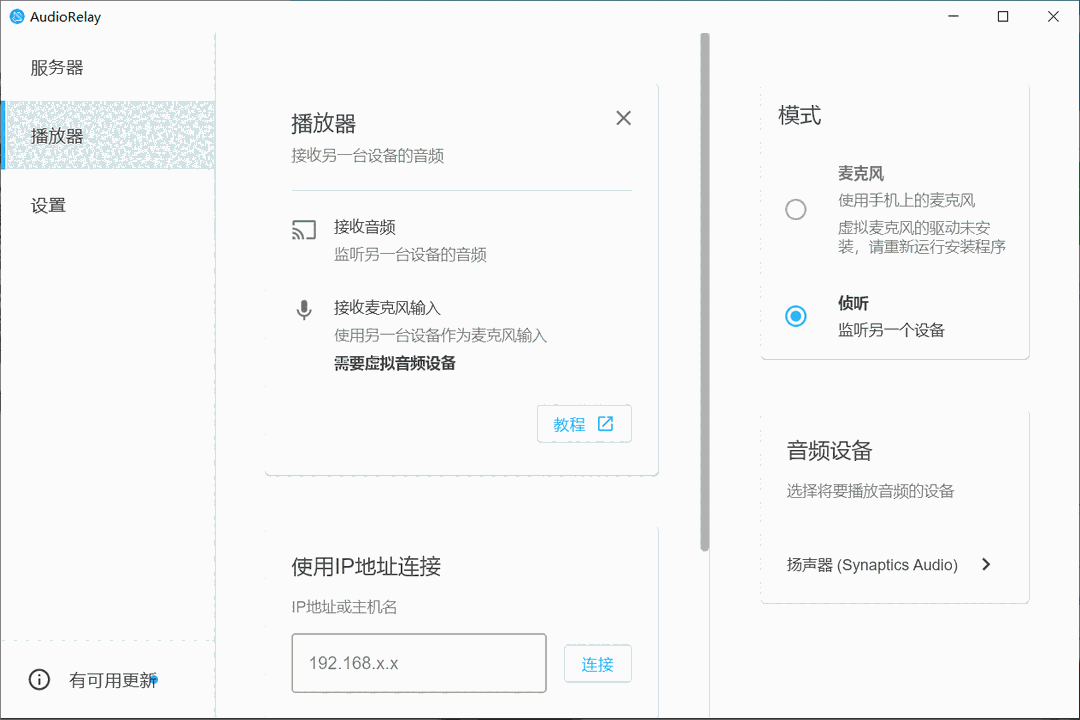Switch to the 播放器 sidebar tab
1080x720 pixels.
(x=57, y=136)
